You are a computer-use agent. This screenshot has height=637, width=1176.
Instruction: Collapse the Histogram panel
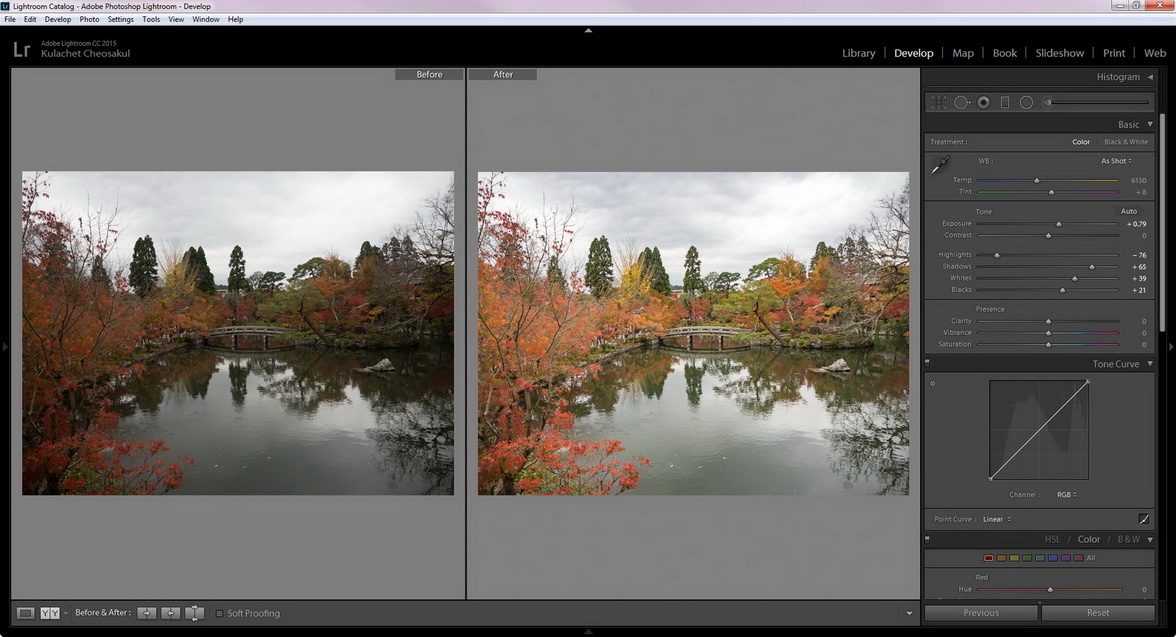1150,77
